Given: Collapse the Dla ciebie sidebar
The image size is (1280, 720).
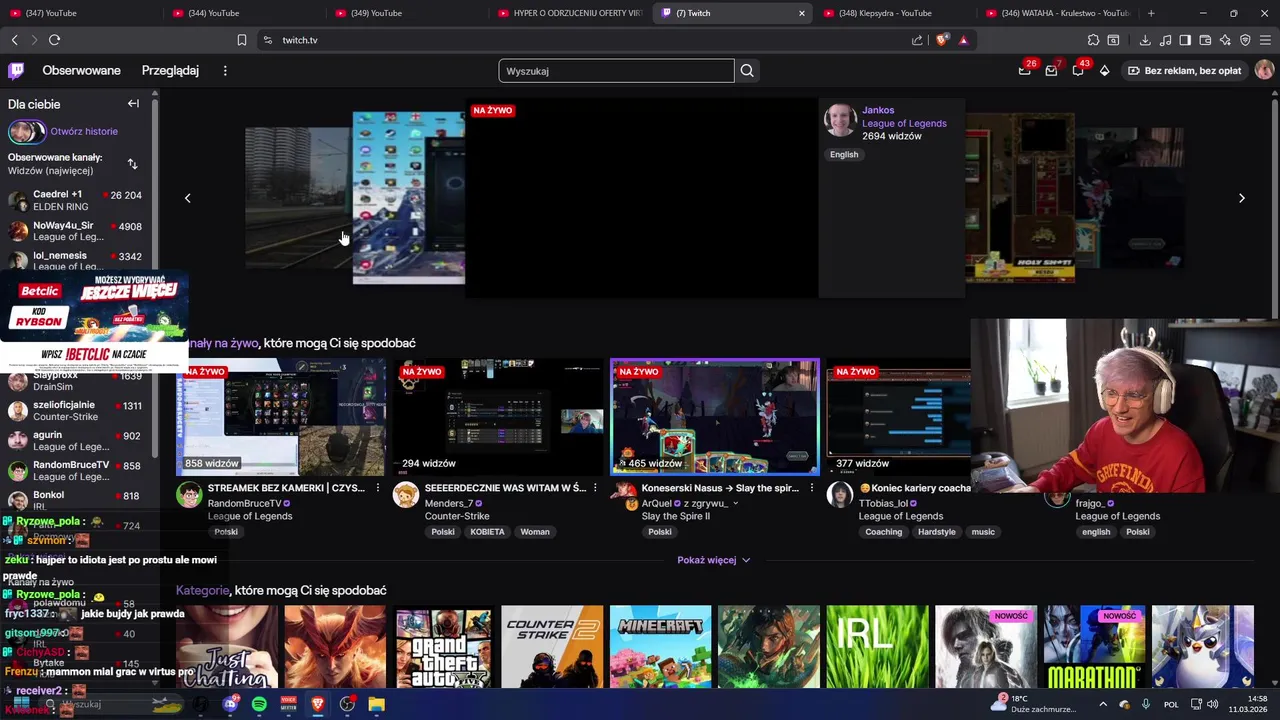Looking at the screenshot, I should [x=133, y=104].
